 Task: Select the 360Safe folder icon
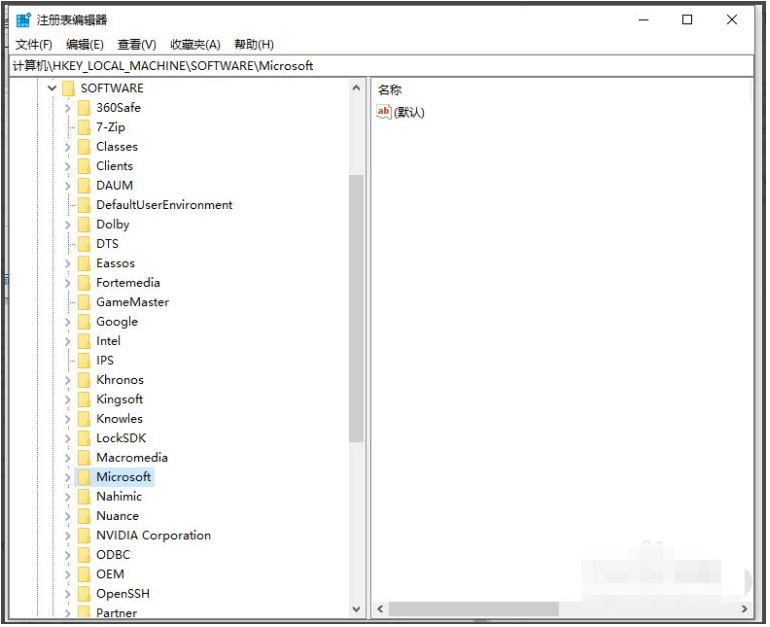pos(84,108)
